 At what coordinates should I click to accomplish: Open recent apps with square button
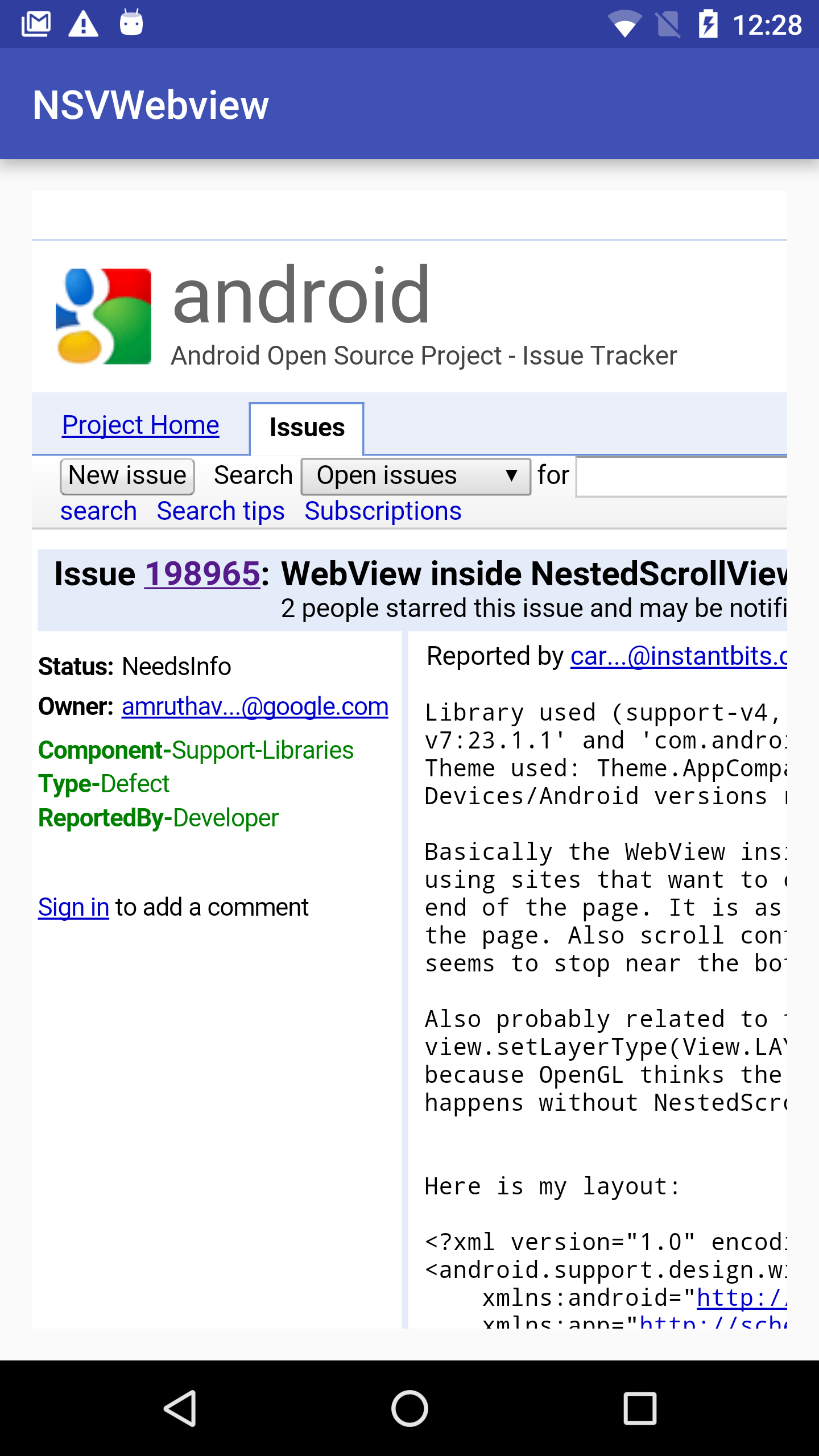pyautogui.click(x=640, y=1408)
